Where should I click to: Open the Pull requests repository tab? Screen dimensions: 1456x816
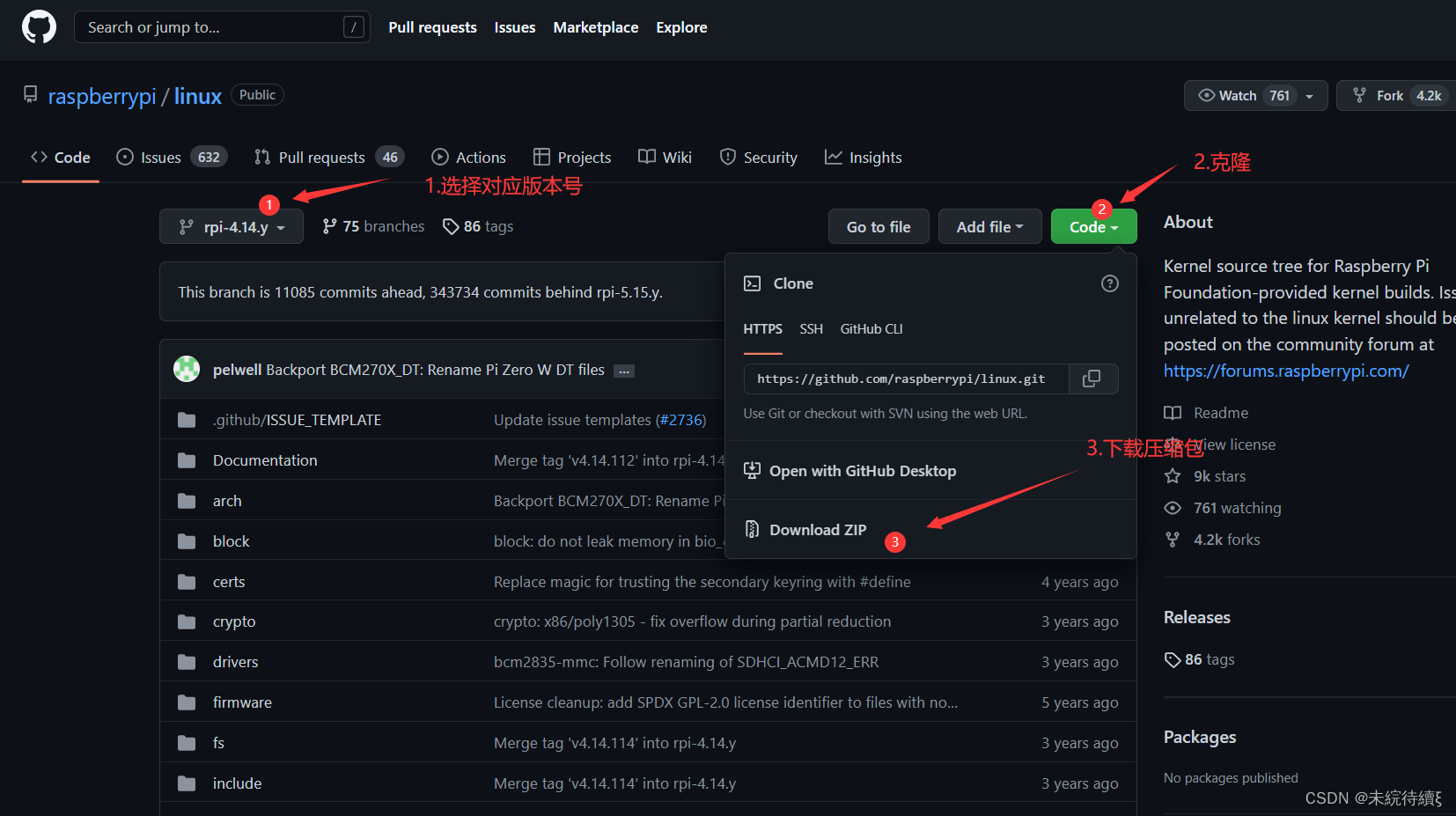coord(329,158)
